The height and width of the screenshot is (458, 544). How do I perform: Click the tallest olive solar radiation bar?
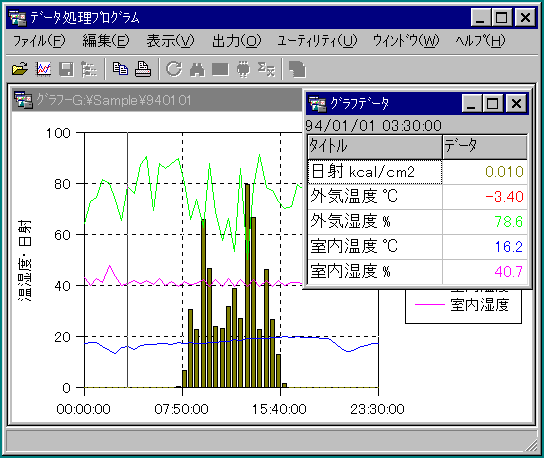pyautogui.click(x=247, y=286)
